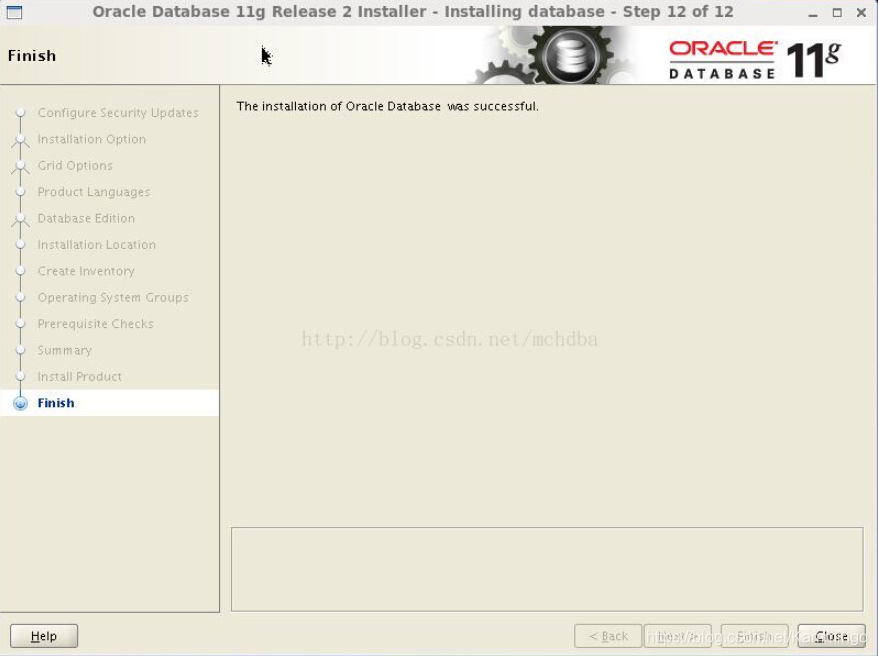Select the Prerequisite Checks step
Viewport: 878px width, 656px height.
95,324
